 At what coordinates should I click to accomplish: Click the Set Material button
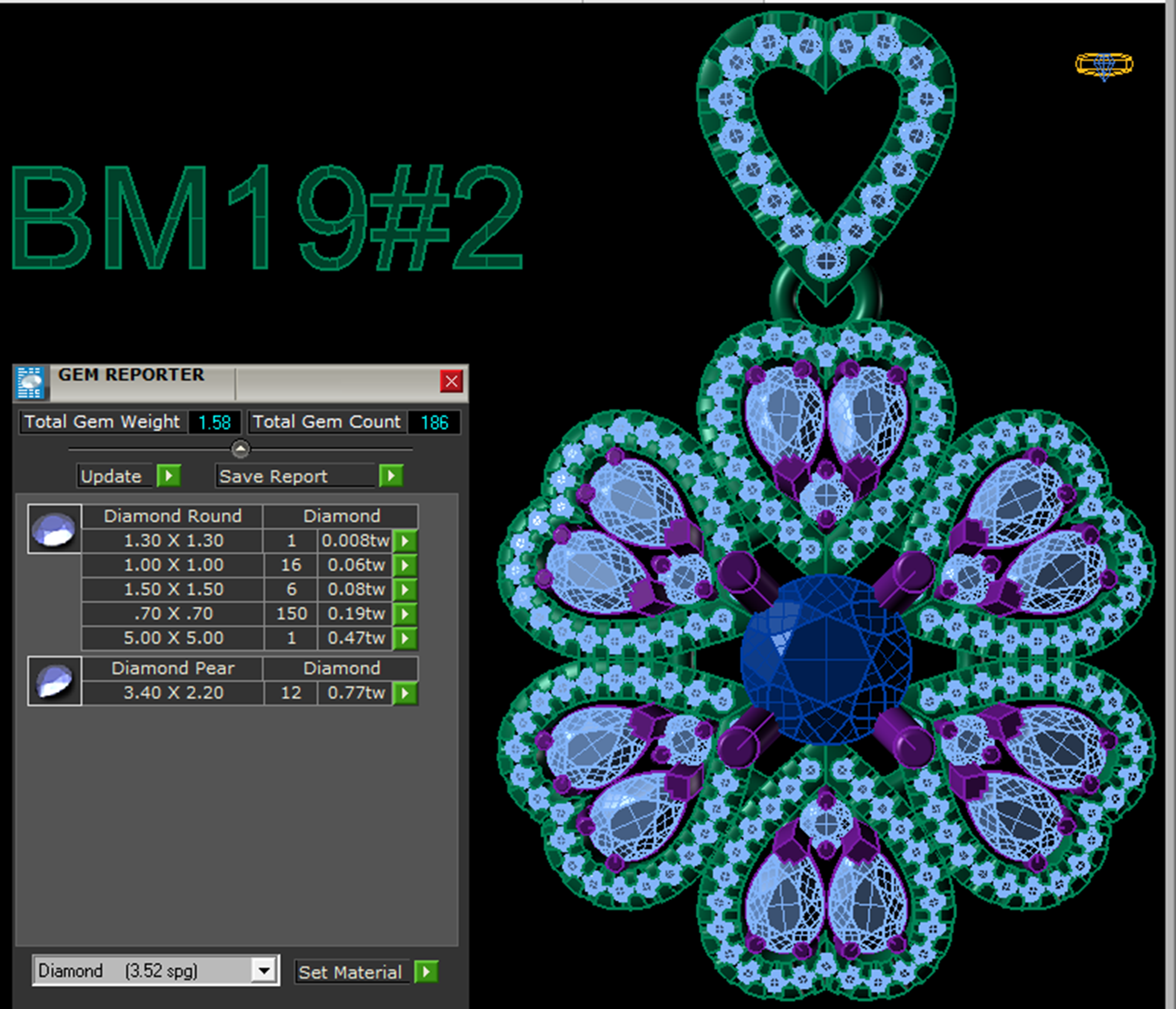(350, 972)
